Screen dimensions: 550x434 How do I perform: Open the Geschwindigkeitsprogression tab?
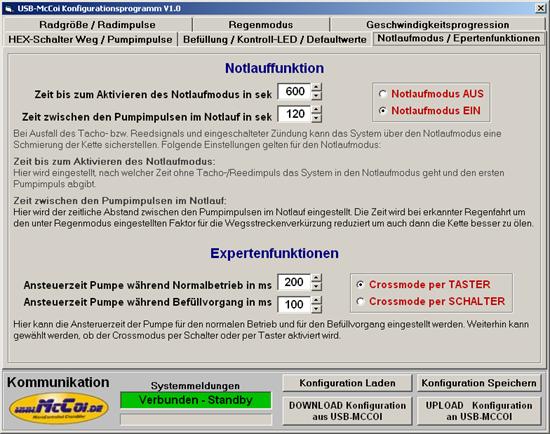pos(437,25)
